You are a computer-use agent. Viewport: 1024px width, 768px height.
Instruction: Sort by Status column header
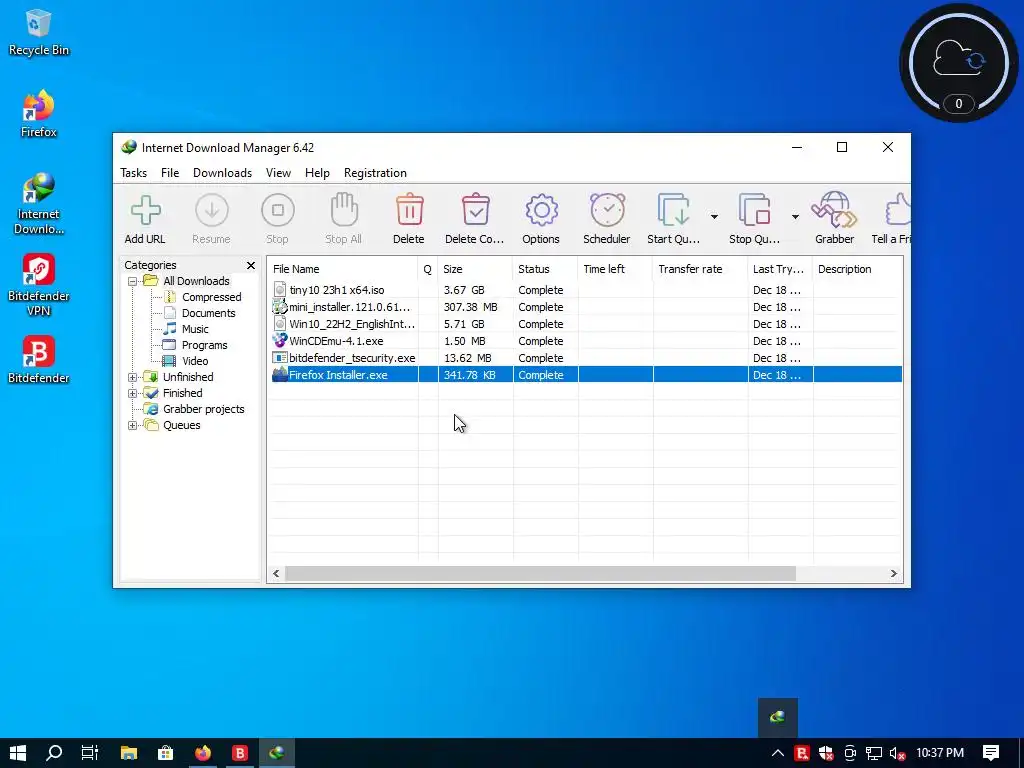pyautogui.click(x=545, y=269)
